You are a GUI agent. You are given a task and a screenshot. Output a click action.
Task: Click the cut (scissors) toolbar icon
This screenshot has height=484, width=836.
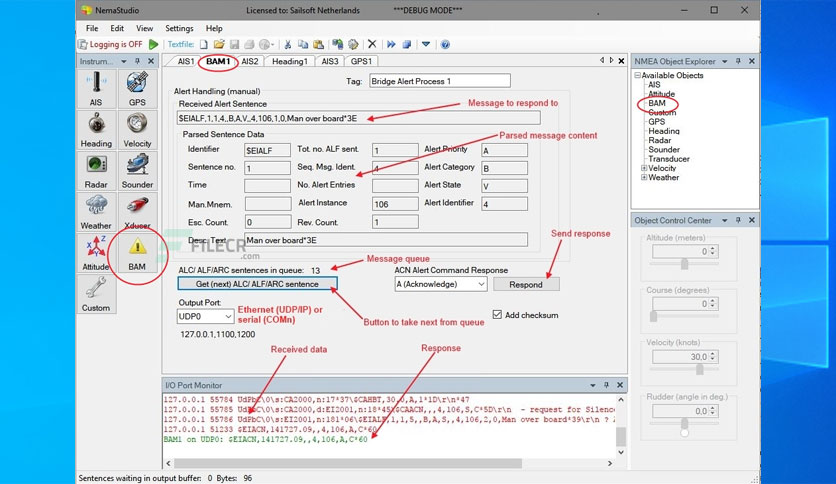[287, 44]
